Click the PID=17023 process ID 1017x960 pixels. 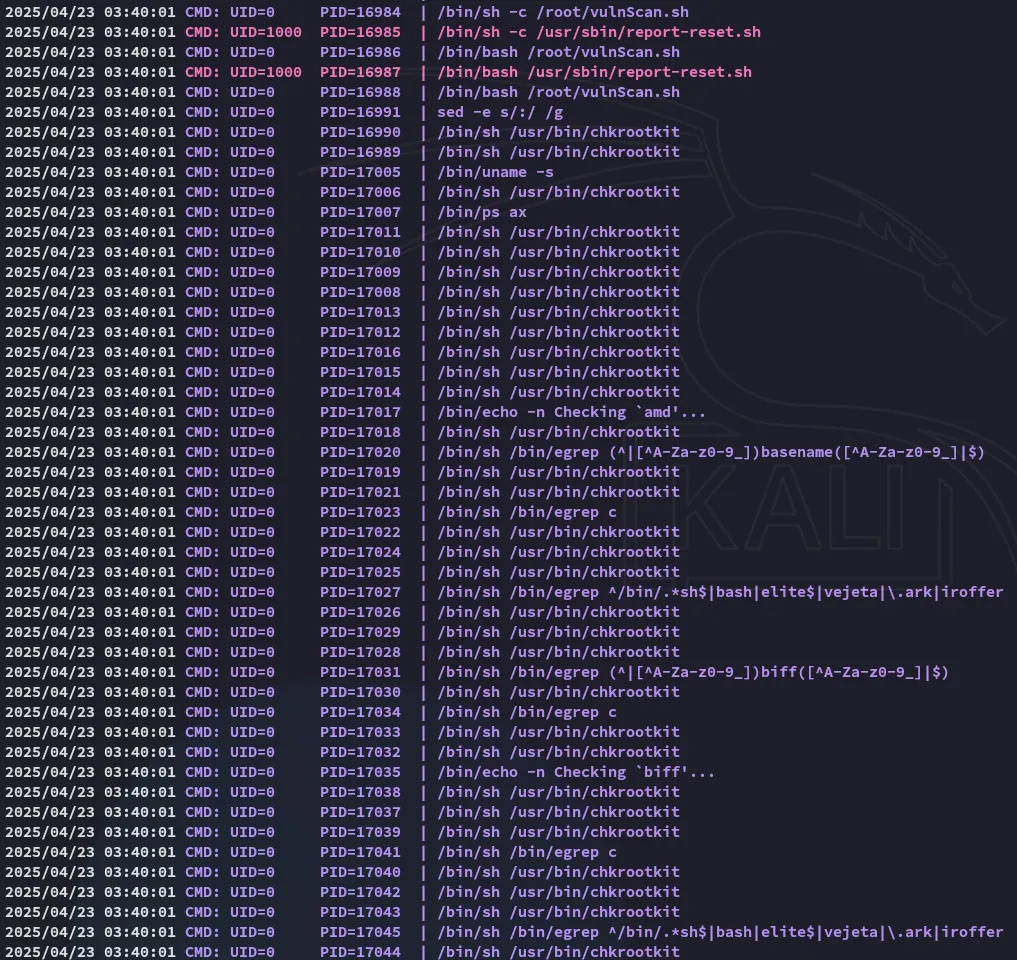coord(360,512)
